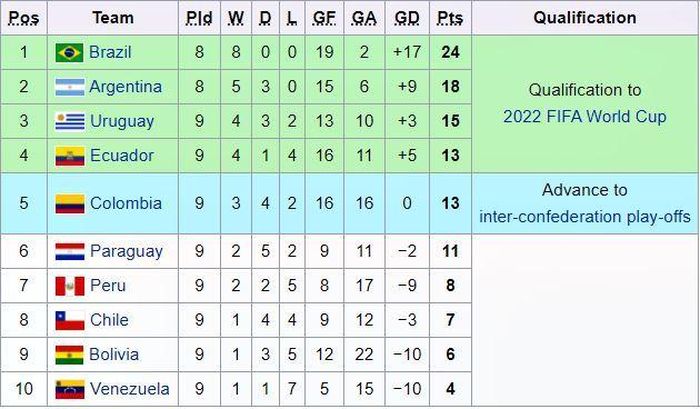Open the Argentina team link

[125, 87]
